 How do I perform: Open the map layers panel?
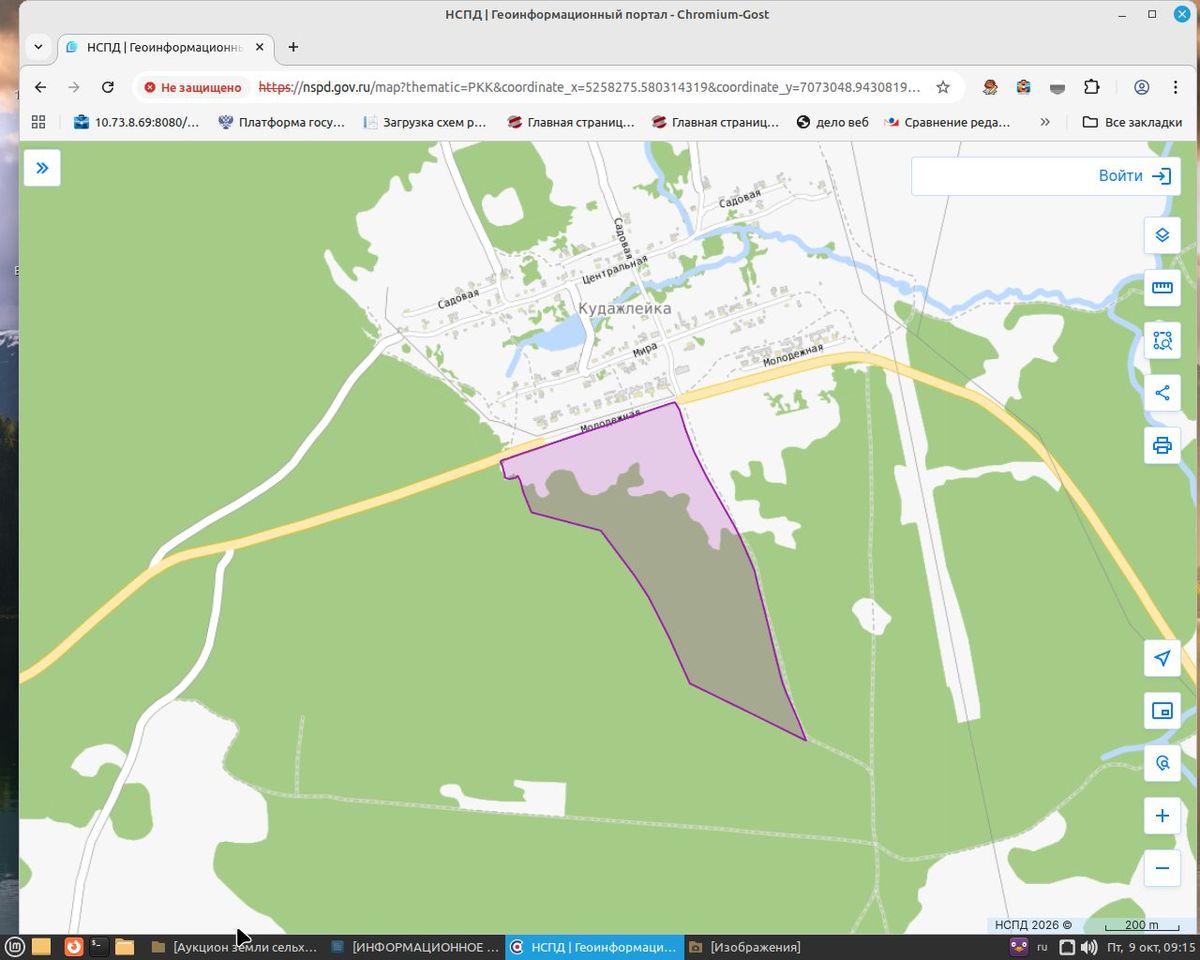pyautogui.click(x=1162, y=235)
